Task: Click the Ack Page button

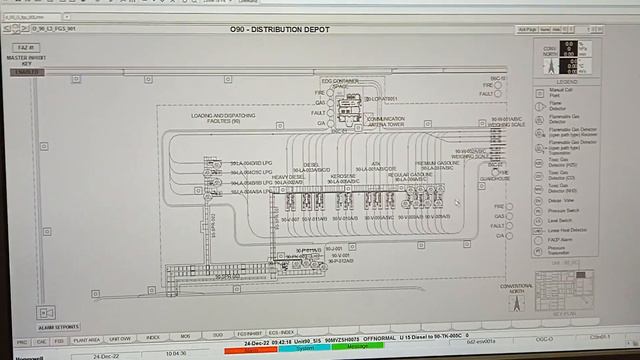Action: [527, 30]
